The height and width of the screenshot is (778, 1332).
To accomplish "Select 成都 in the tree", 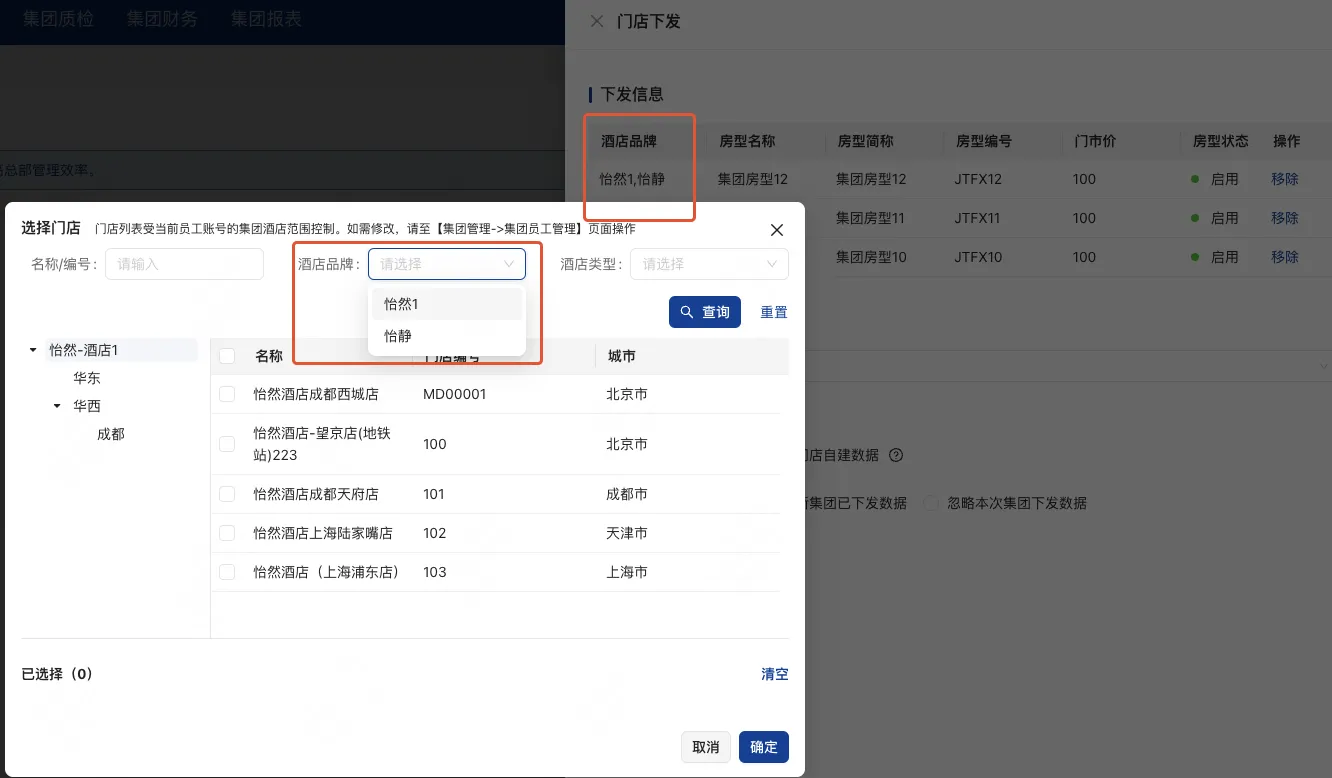I will [111, 434].
